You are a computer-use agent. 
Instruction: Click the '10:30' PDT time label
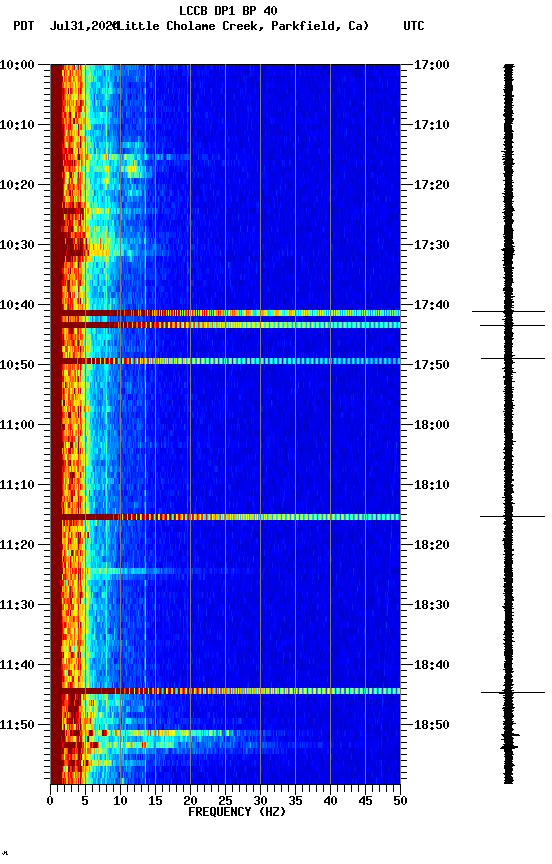[x=17, y=245]
